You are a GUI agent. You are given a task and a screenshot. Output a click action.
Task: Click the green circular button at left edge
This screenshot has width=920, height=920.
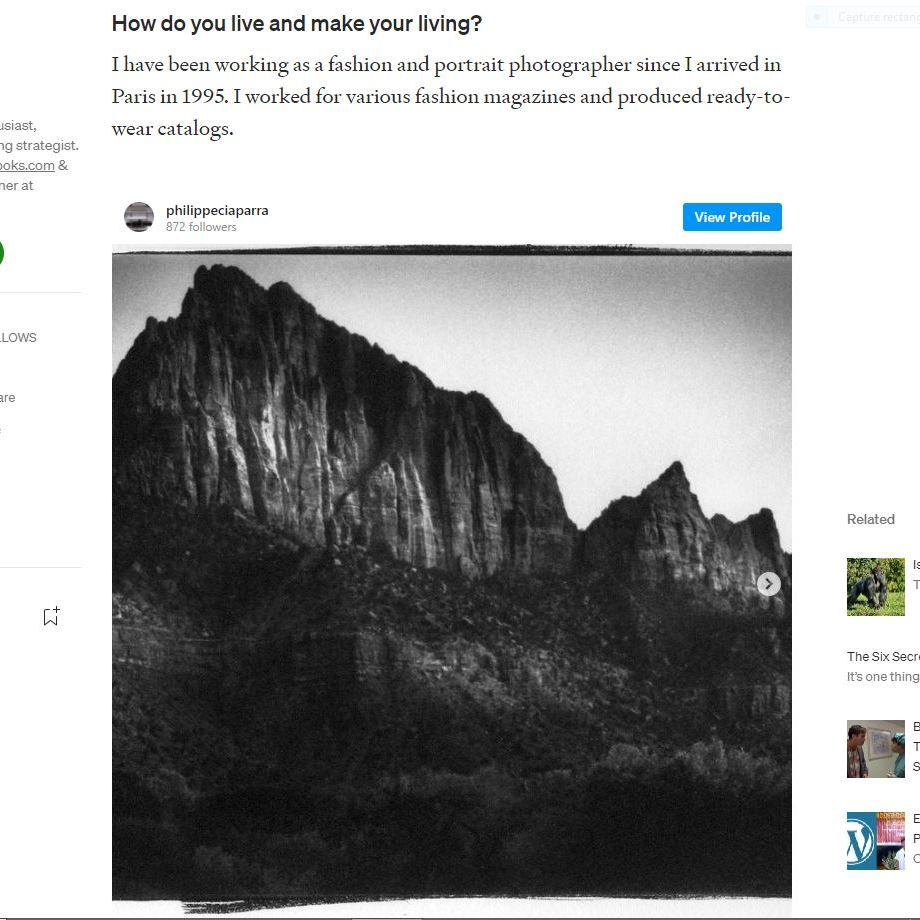(2, 253)
